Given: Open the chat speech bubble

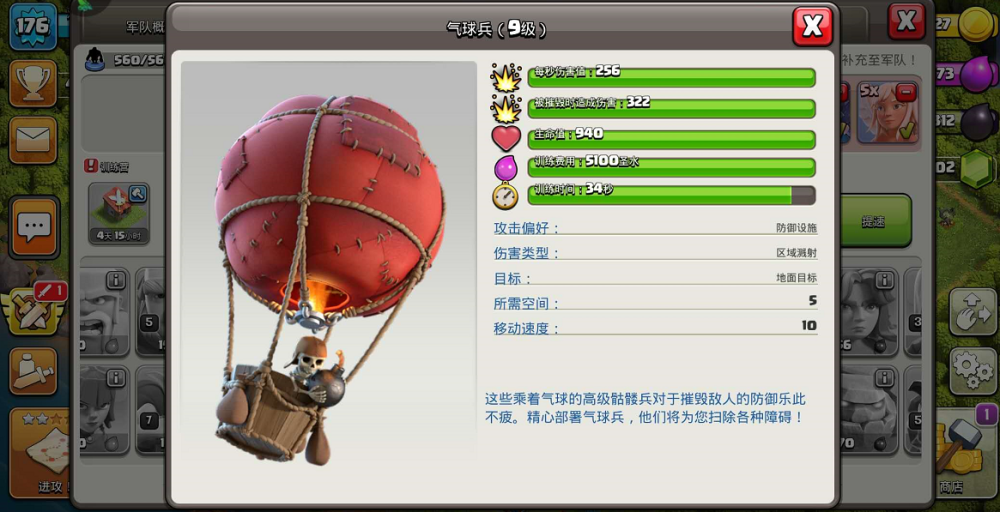Looking at the screenshot, I should tap(34, 226).
